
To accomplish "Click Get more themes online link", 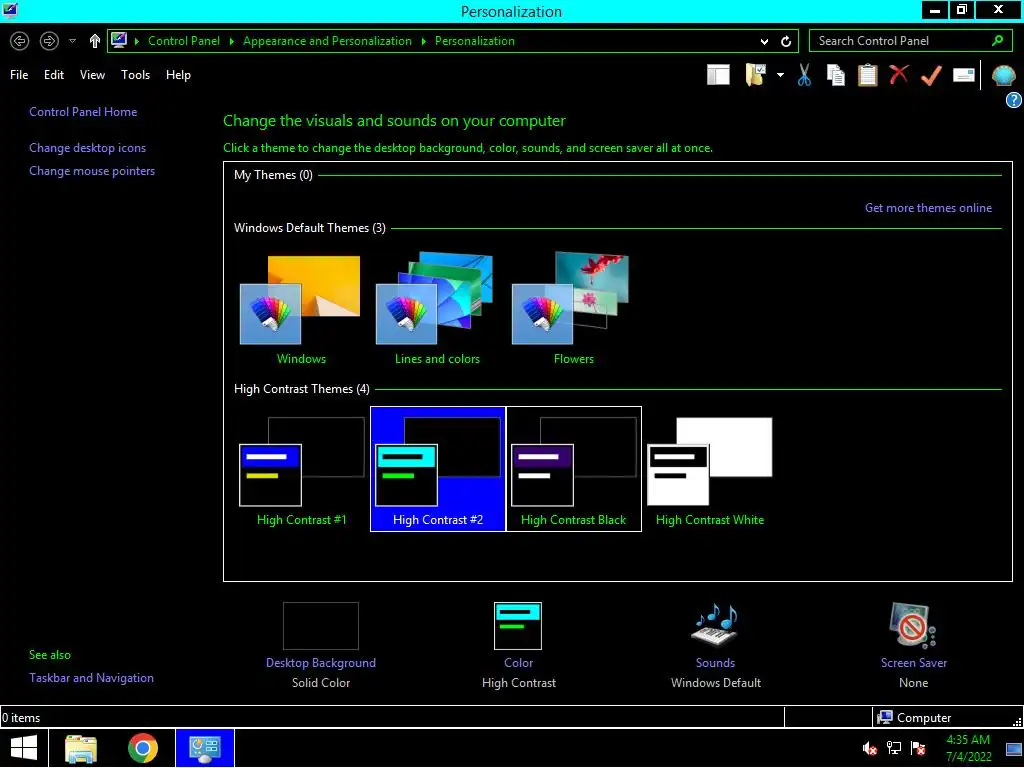I will click(x=928, y=208).
